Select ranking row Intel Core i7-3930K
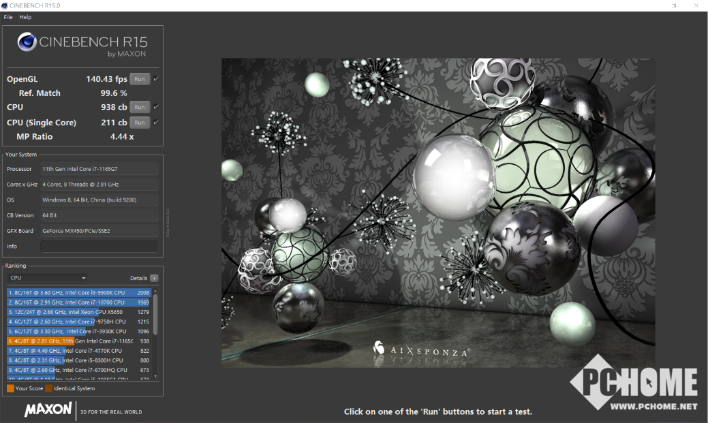 (x=79, y=331)
